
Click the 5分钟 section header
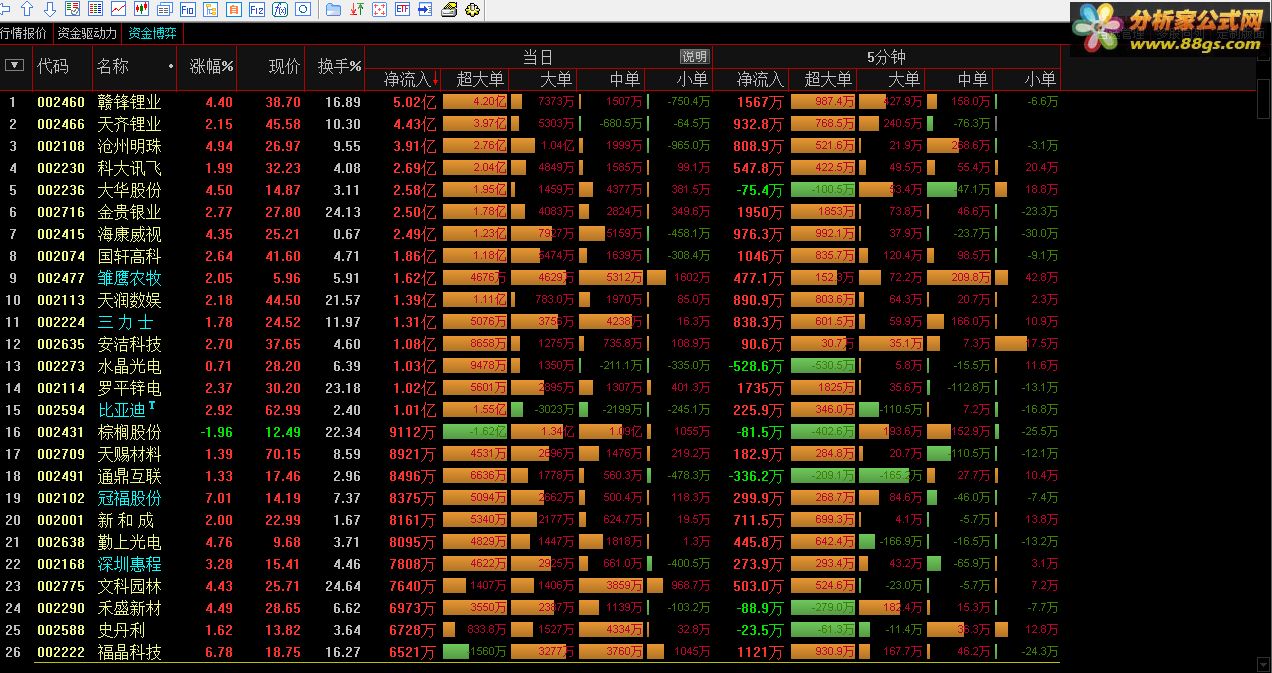click(x=886, y=57)
